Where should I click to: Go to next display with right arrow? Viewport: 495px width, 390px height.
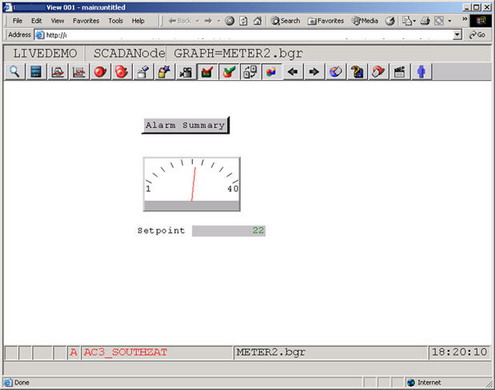click(314, 72)
